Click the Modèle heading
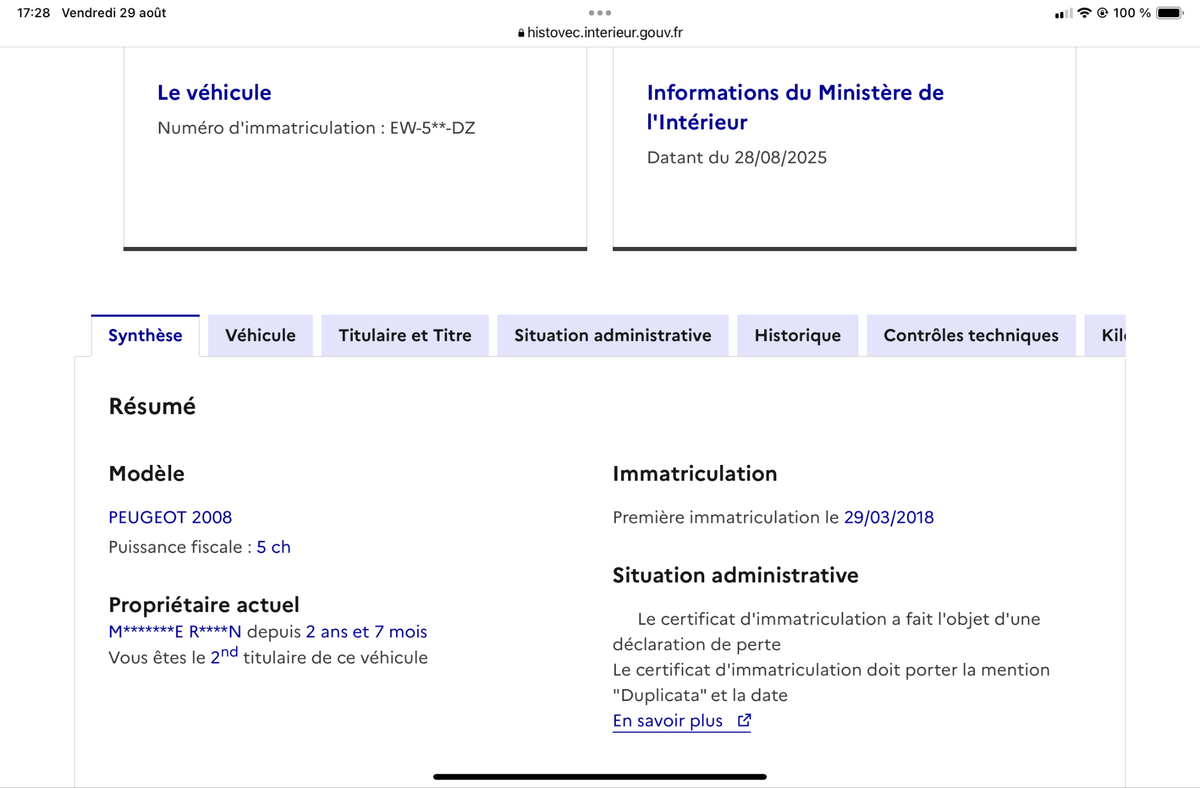This screenshot has width=1200, height=788. (146, 474)
